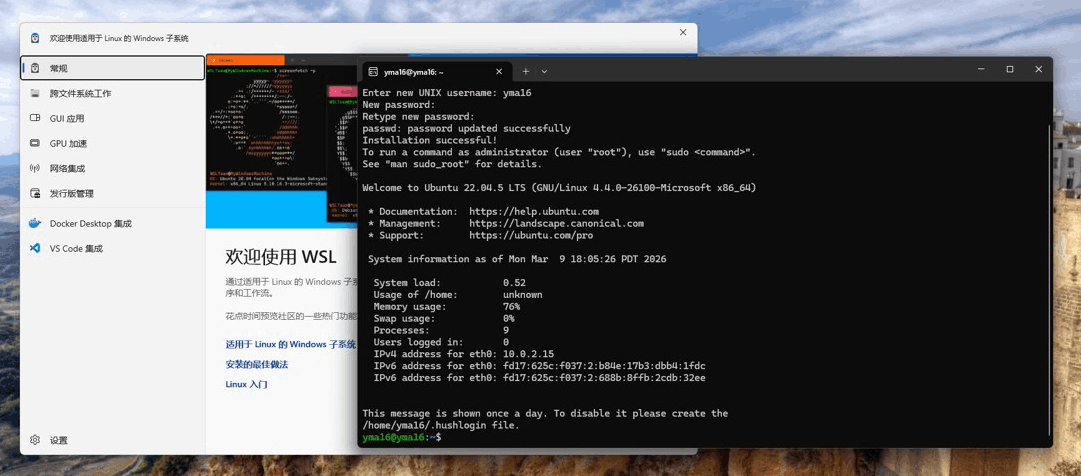Click the 网络集成 signal icon
1081x476 pixels.
(34, 168)
